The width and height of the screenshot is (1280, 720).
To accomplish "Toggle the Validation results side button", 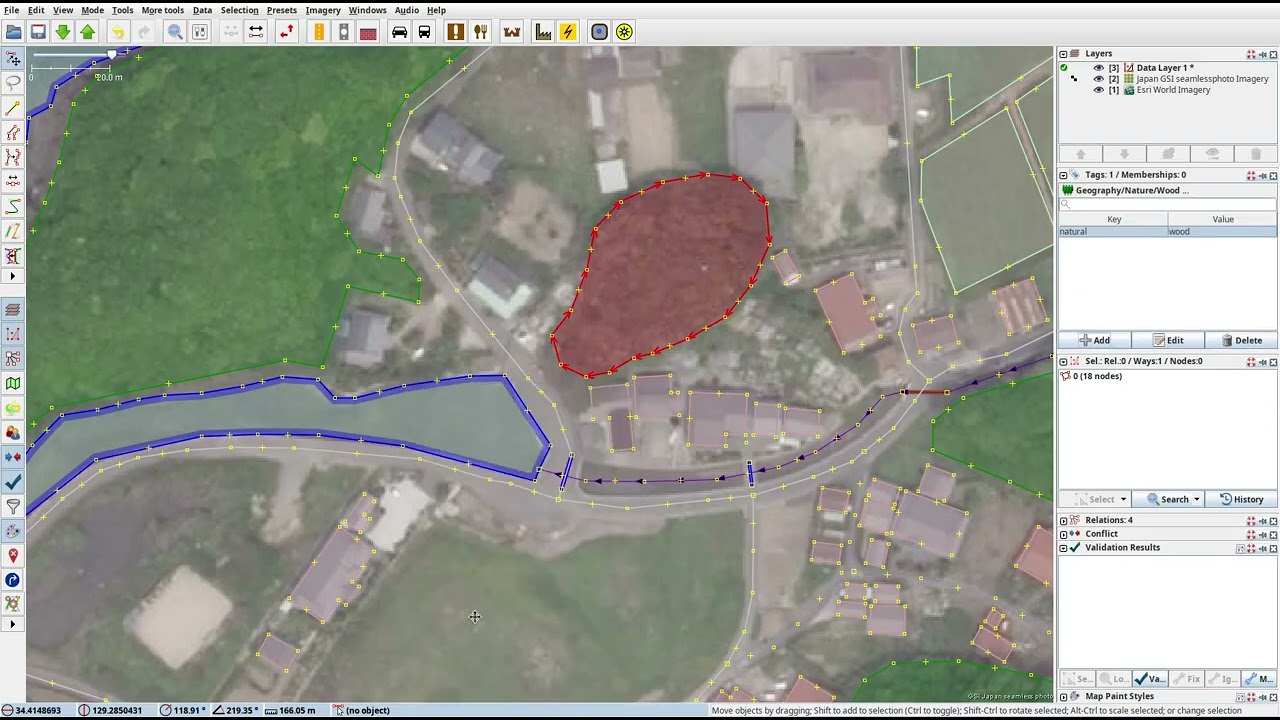I will click(x=12, y=482).
